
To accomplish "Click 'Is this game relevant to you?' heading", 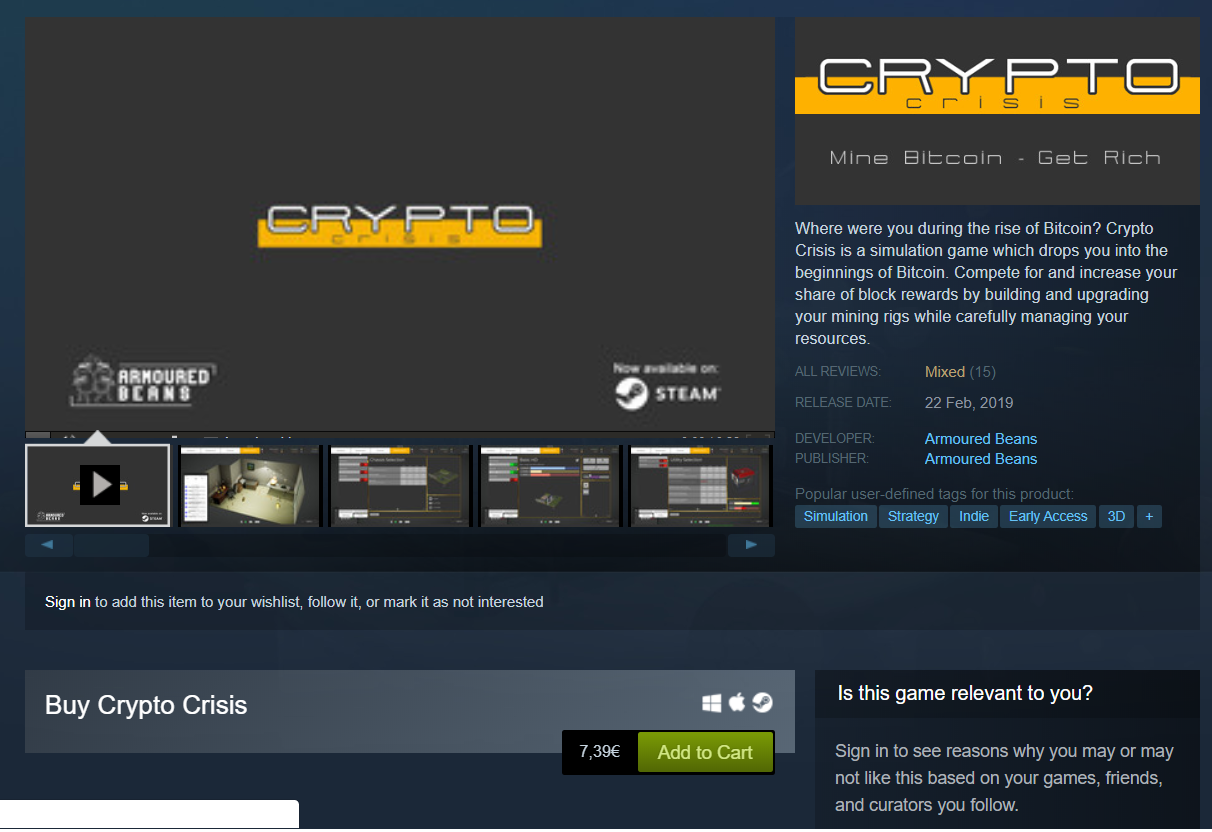I will click(965, 693).
